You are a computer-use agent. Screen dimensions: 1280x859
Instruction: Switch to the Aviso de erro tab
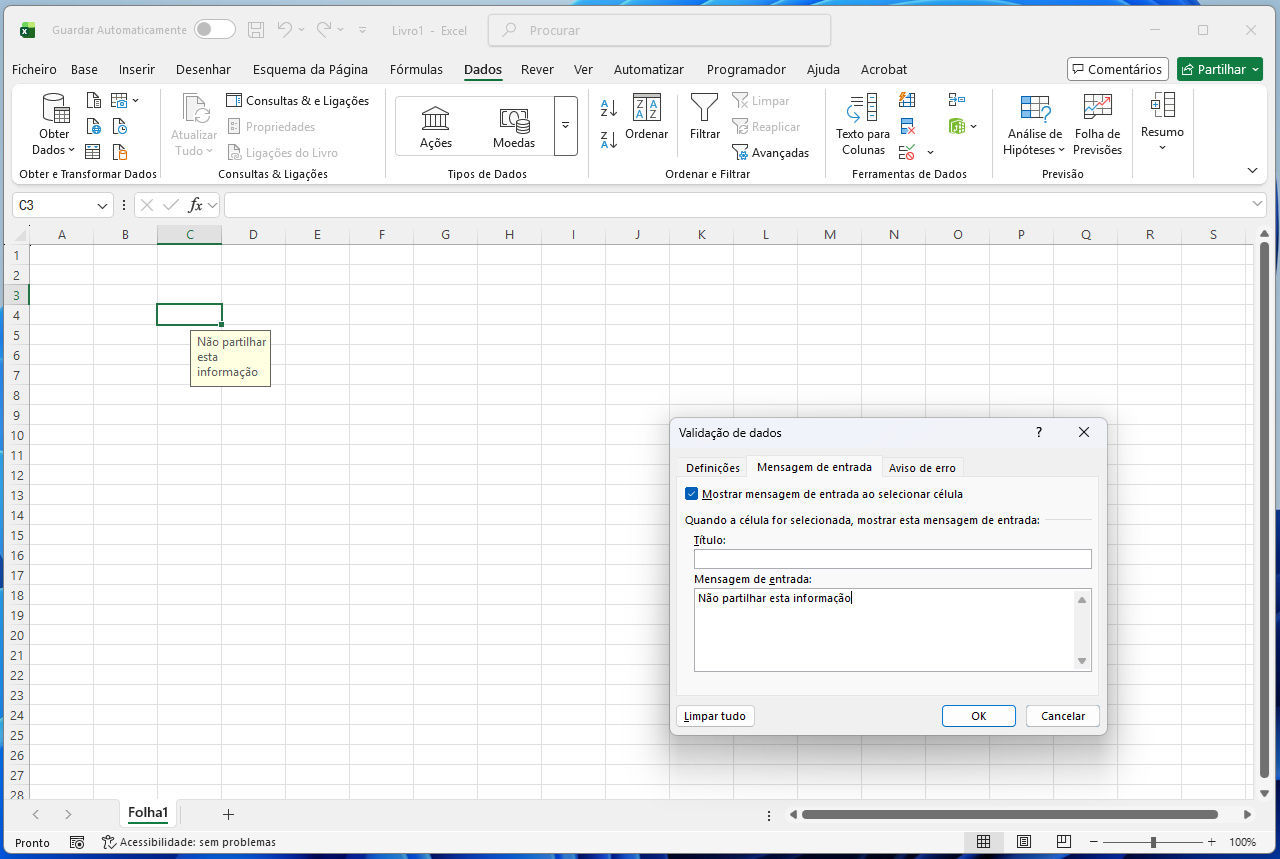click(x=922, y=468)
